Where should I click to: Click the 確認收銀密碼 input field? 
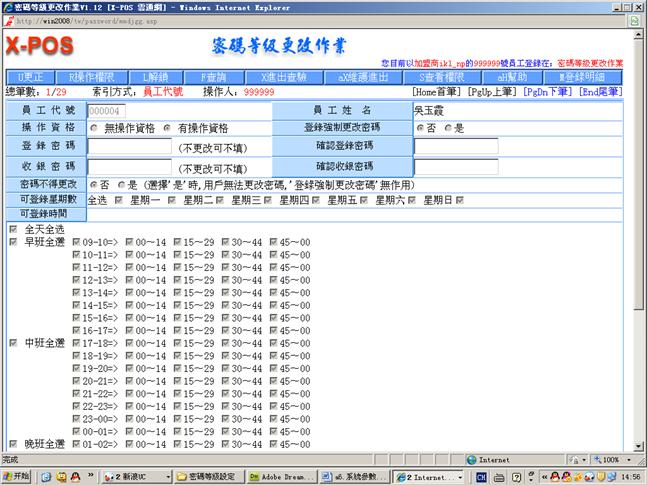point(456,166)
